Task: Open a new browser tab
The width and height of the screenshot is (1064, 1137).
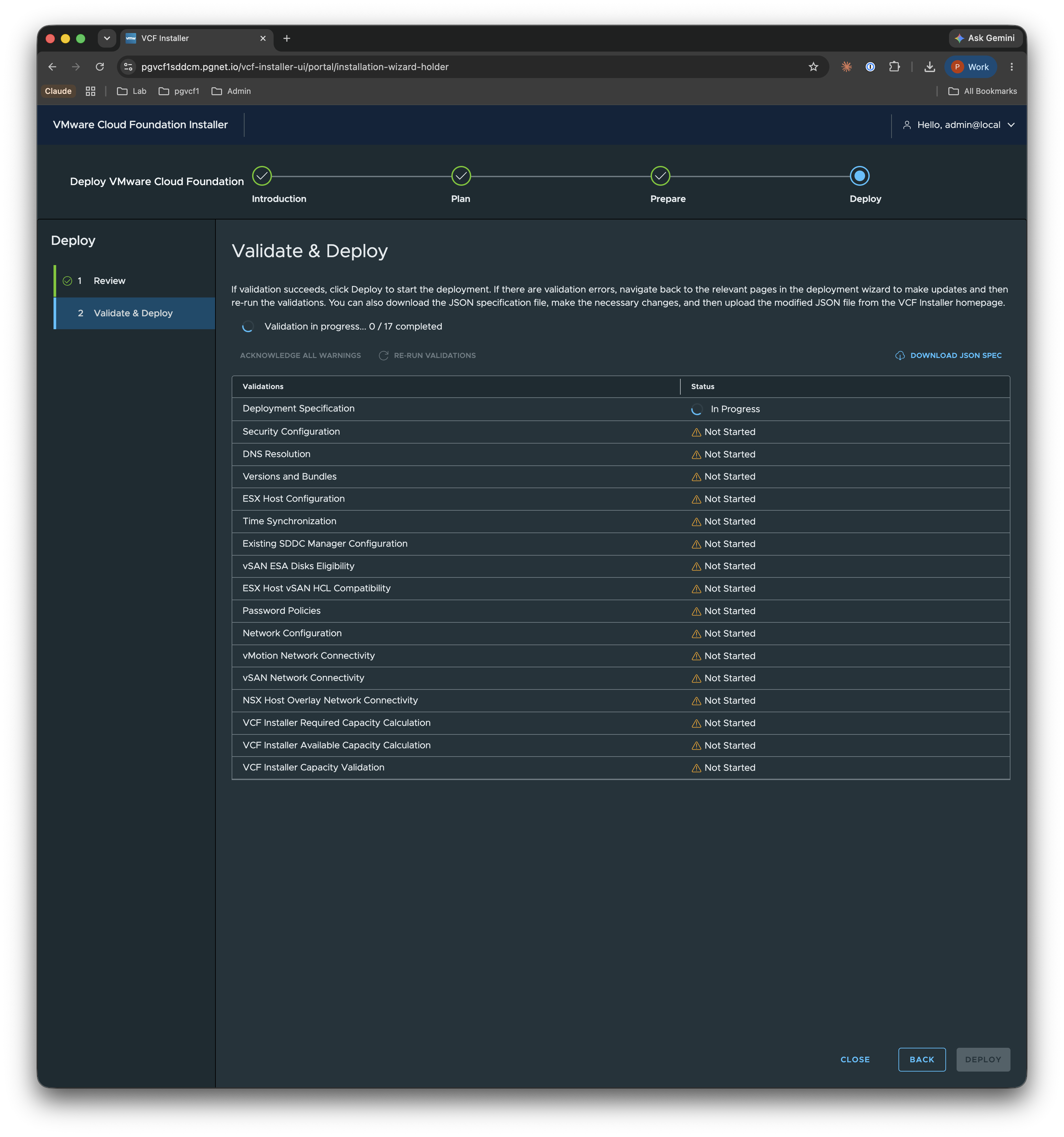Action: tap(286, 38)
